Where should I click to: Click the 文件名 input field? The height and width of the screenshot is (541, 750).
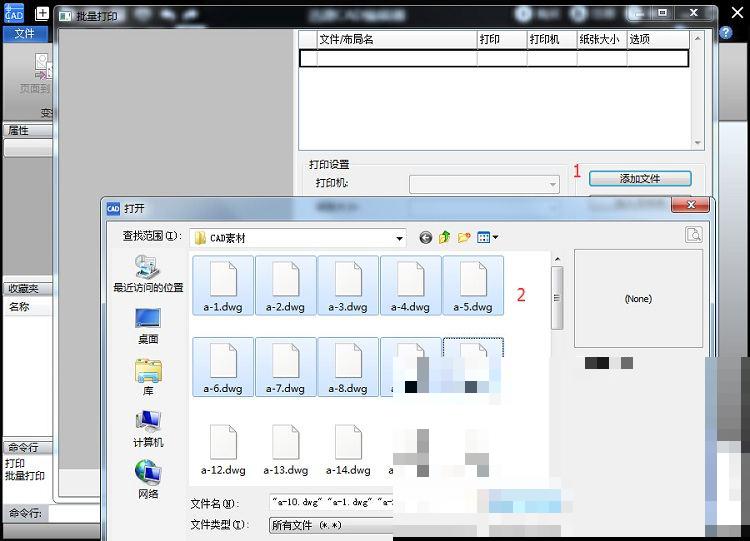coord(331,502)
